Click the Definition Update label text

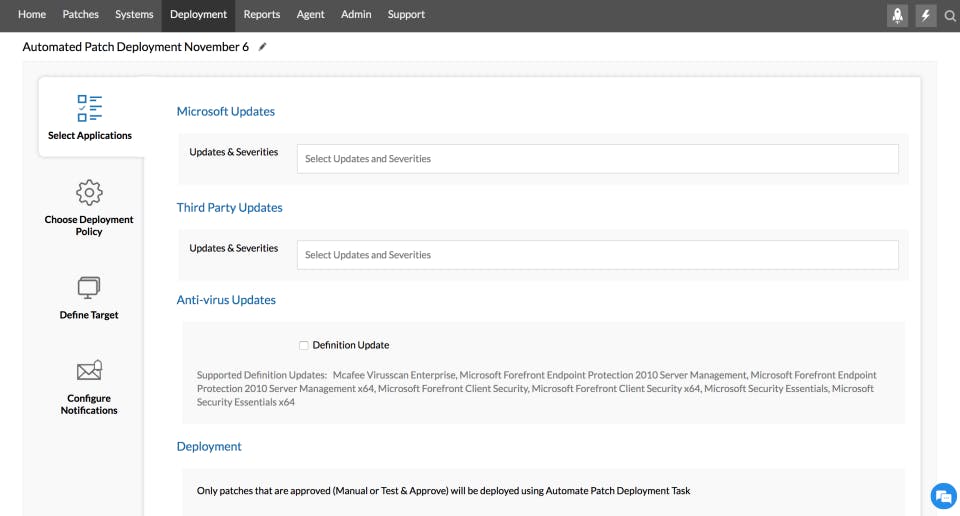click(351, 345)
